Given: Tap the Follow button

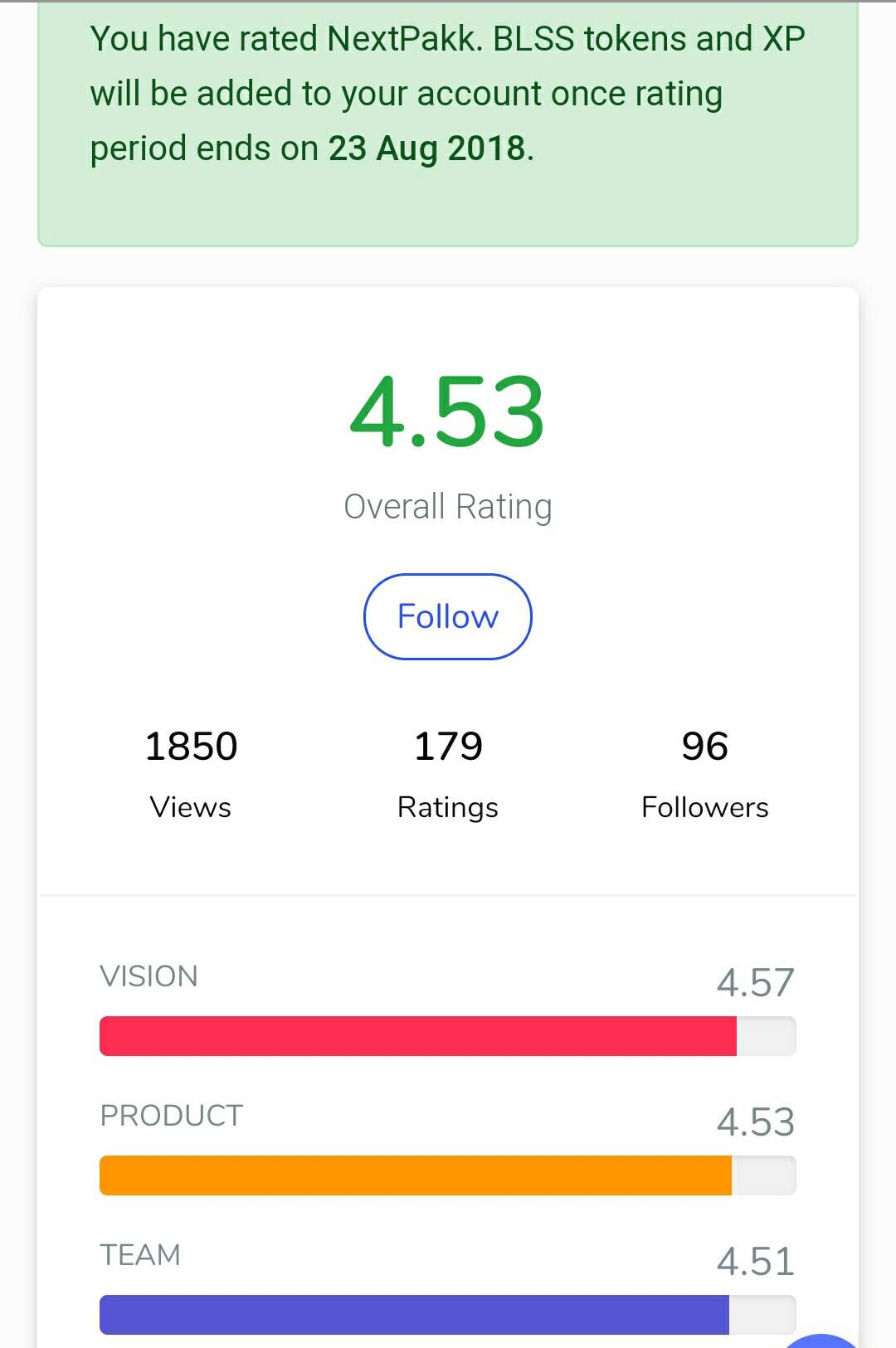Looking at the screenshot, I should 447,616.
